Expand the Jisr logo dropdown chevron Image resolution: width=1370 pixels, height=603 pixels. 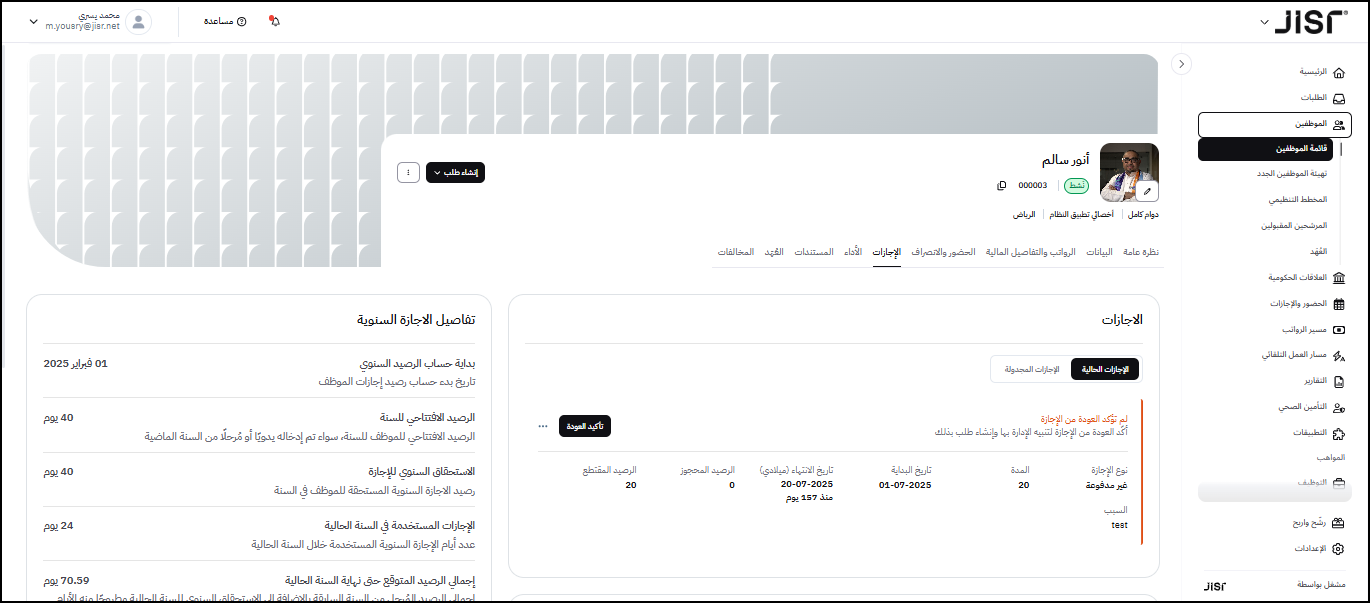1264,22
